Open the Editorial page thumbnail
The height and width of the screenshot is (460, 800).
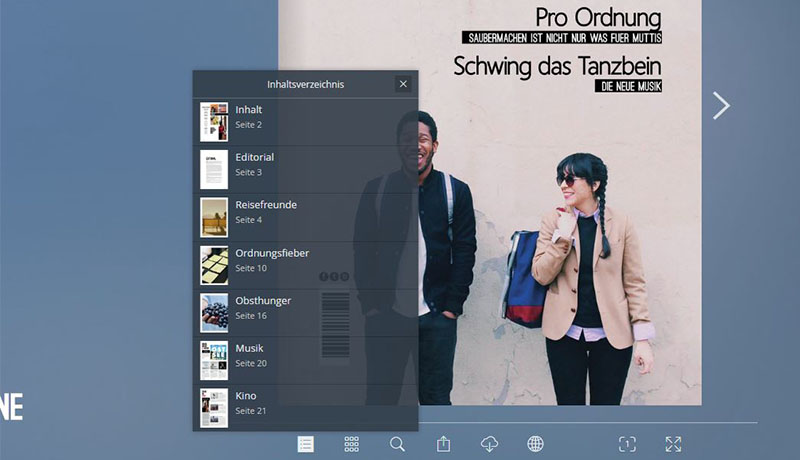point(214,169)
